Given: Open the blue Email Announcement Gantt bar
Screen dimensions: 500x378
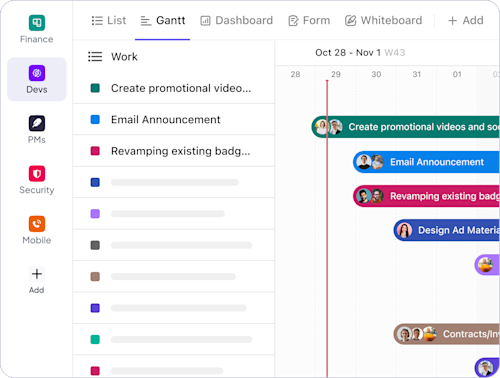Looking at the screenshot, I should 426,162.
